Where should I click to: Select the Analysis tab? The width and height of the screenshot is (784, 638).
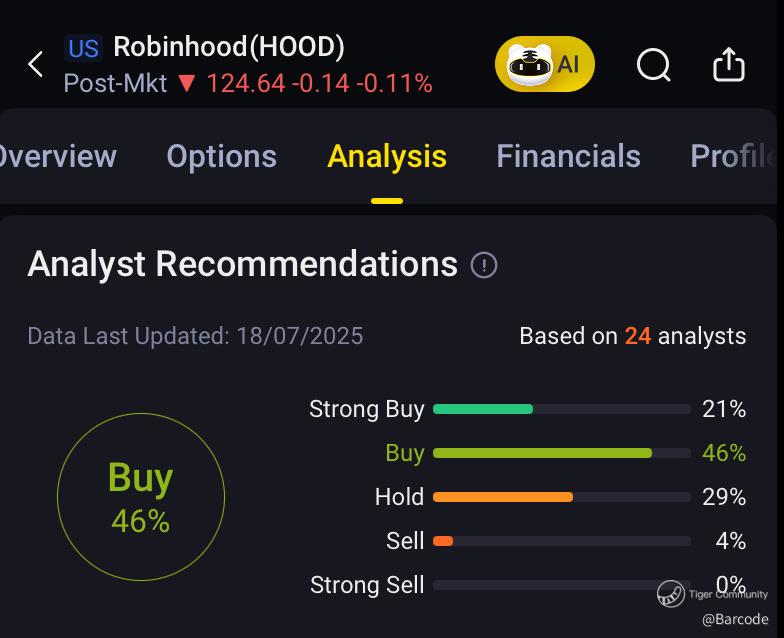pos(387,156)
